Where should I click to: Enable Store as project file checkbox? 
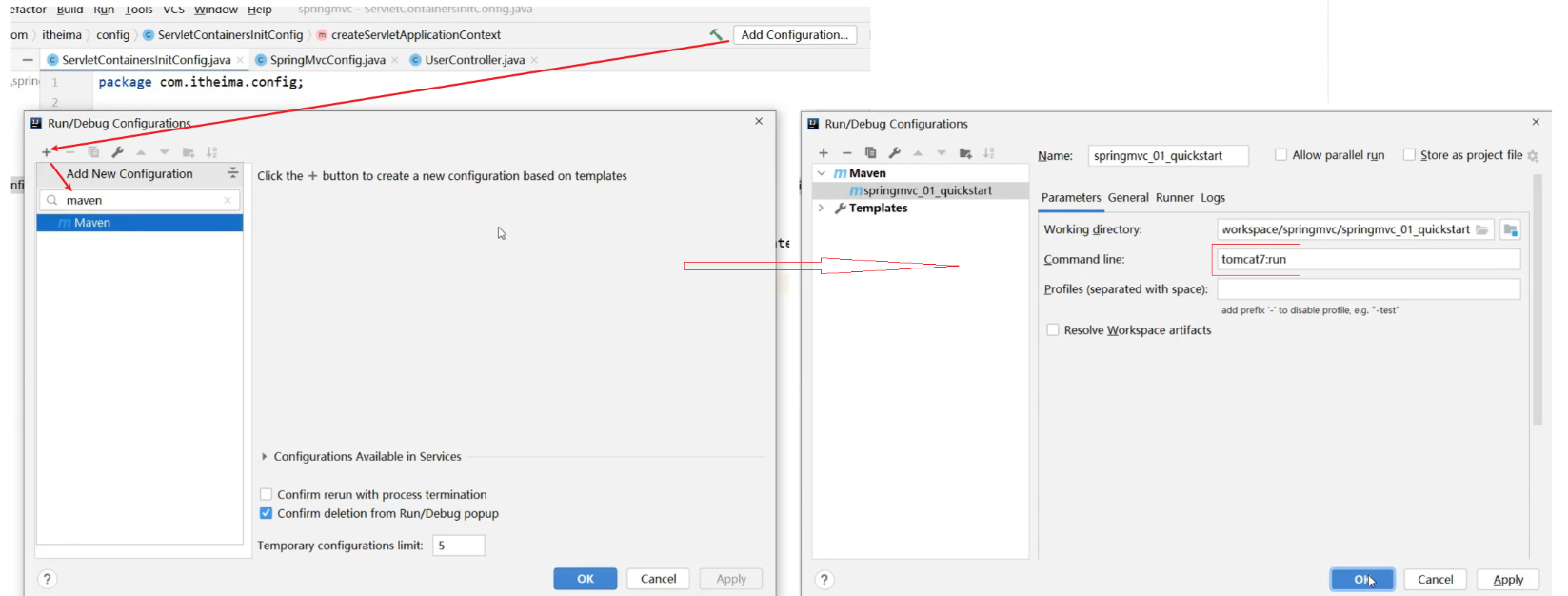pos(1409,154)
